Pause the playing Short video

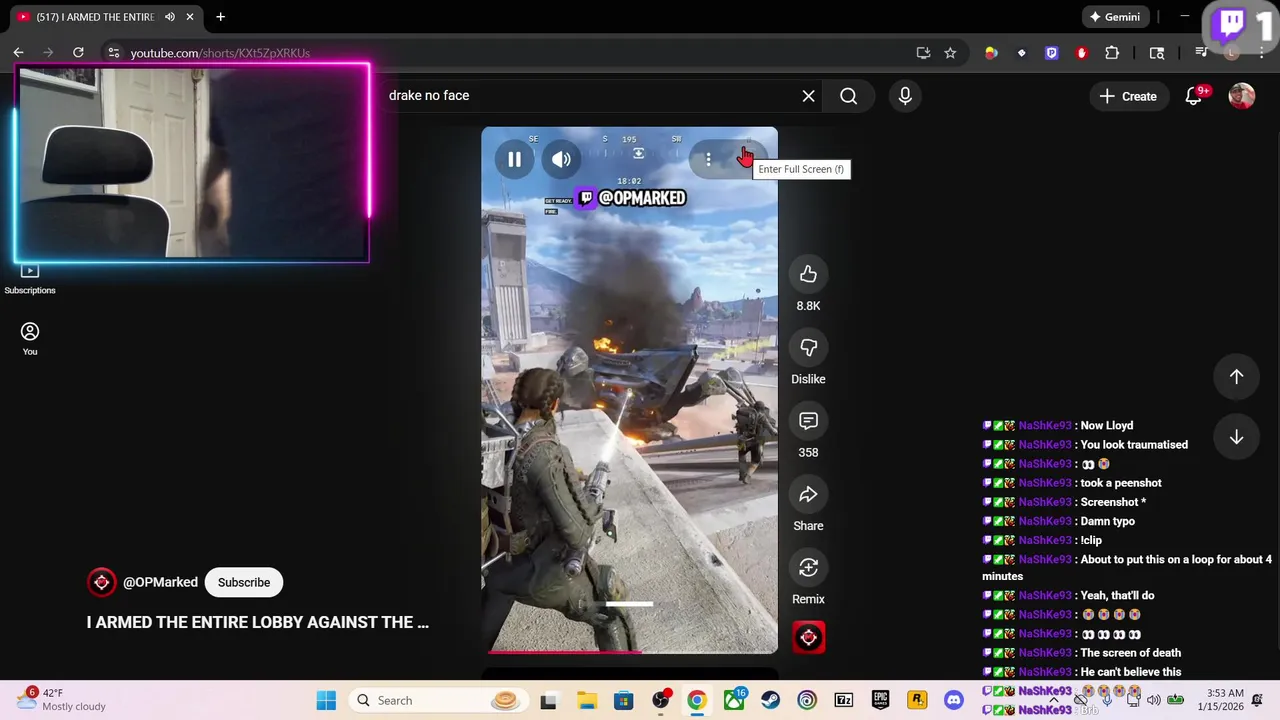[x=514, y=159]
